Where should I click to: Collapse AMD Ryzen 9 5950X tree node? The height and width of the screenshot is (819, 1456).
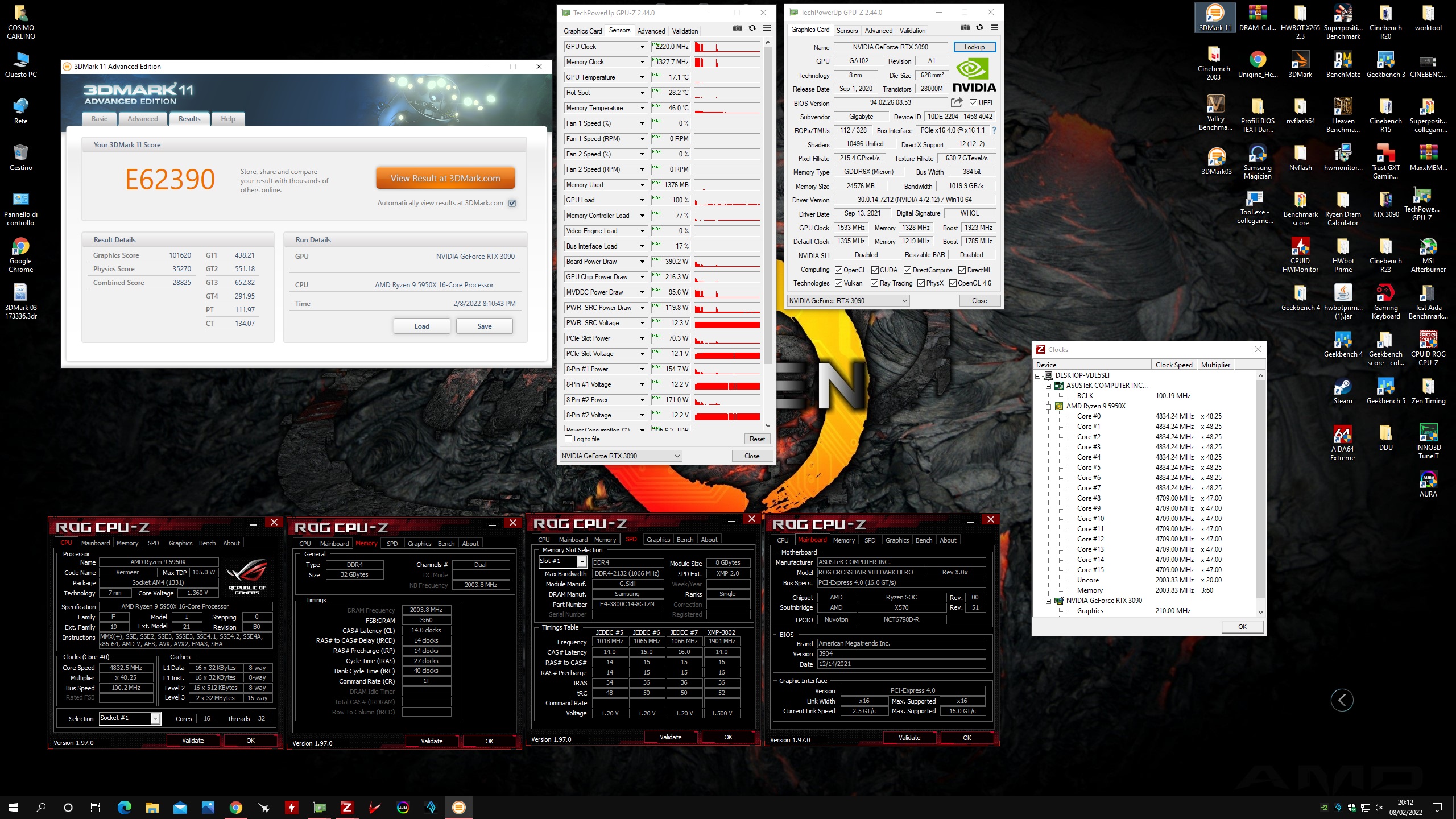pos(1048,406)
